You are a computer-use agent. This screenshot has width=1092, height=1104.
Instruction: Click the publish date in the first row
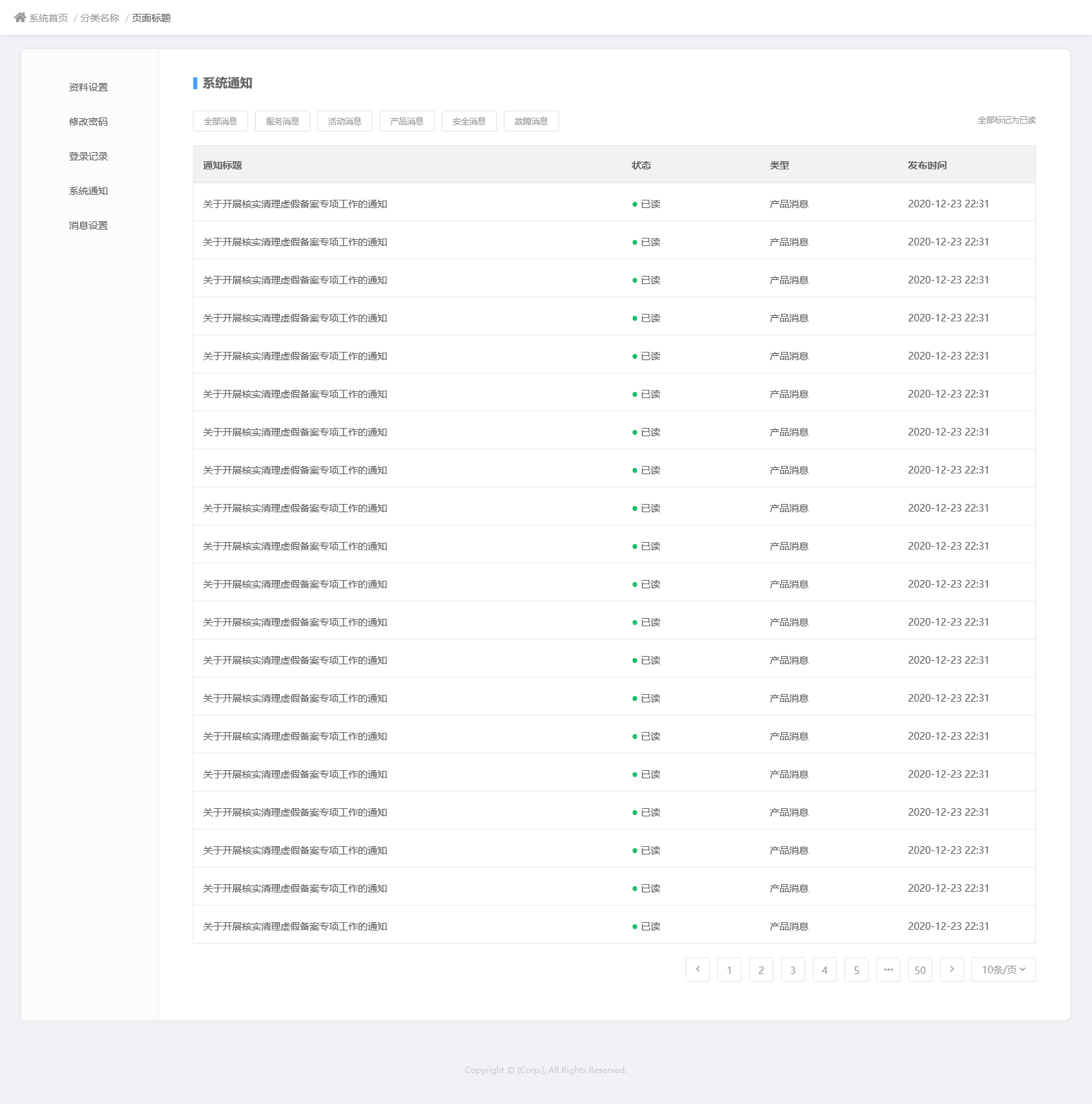point(948,204)
